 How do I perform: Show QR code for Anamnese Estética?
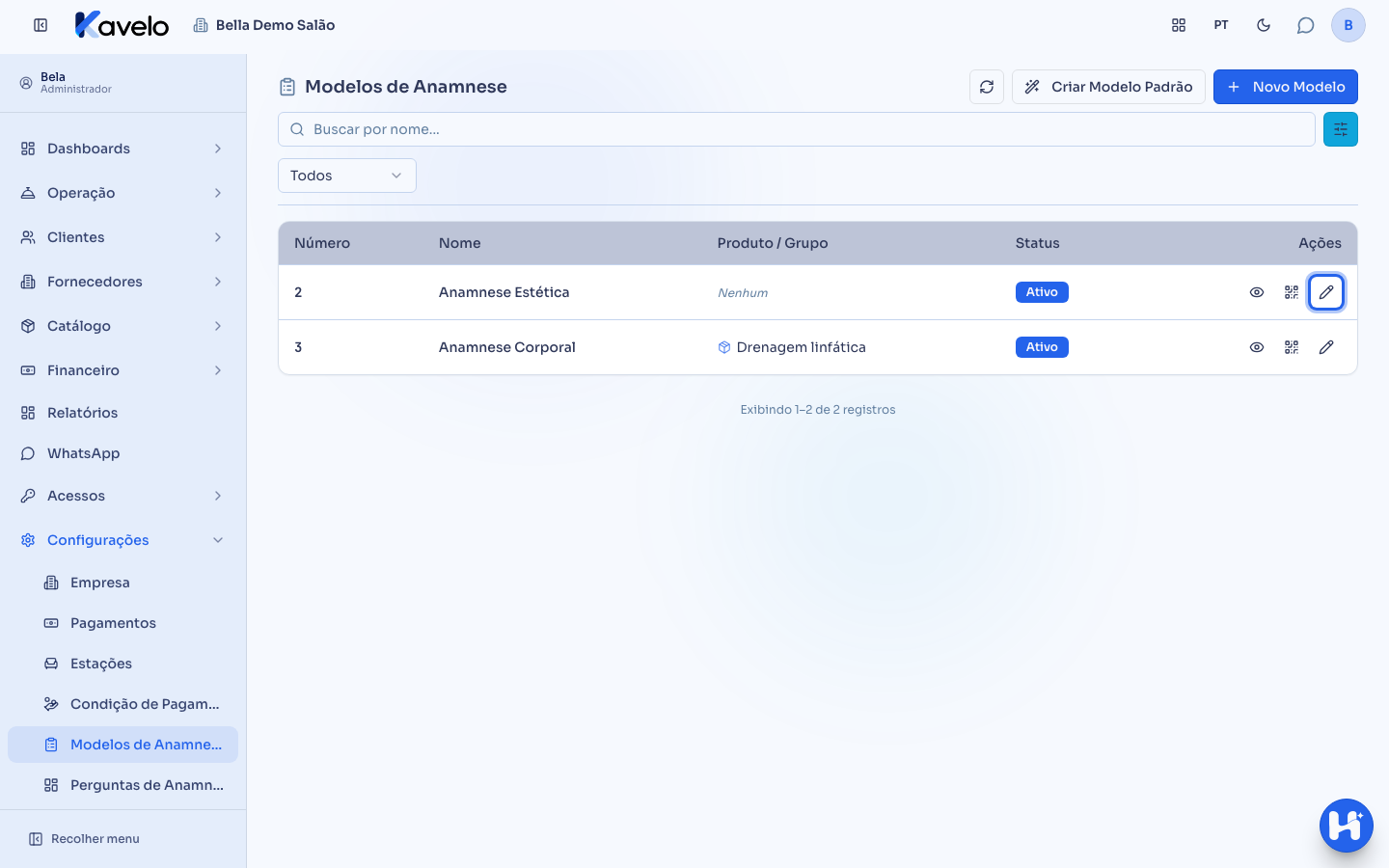click(x=1292, y=292)
